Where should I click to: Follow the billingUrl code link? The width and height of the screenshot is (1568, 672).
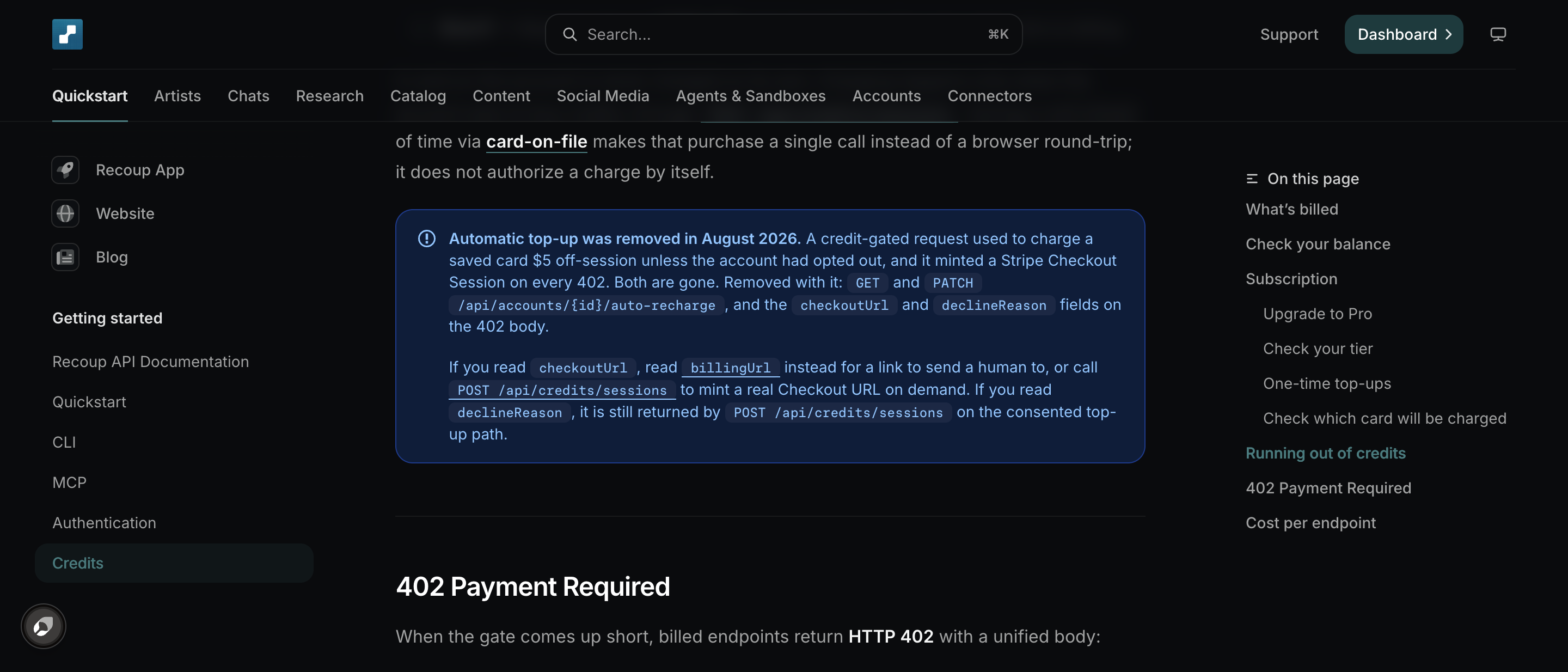(730, 368)
